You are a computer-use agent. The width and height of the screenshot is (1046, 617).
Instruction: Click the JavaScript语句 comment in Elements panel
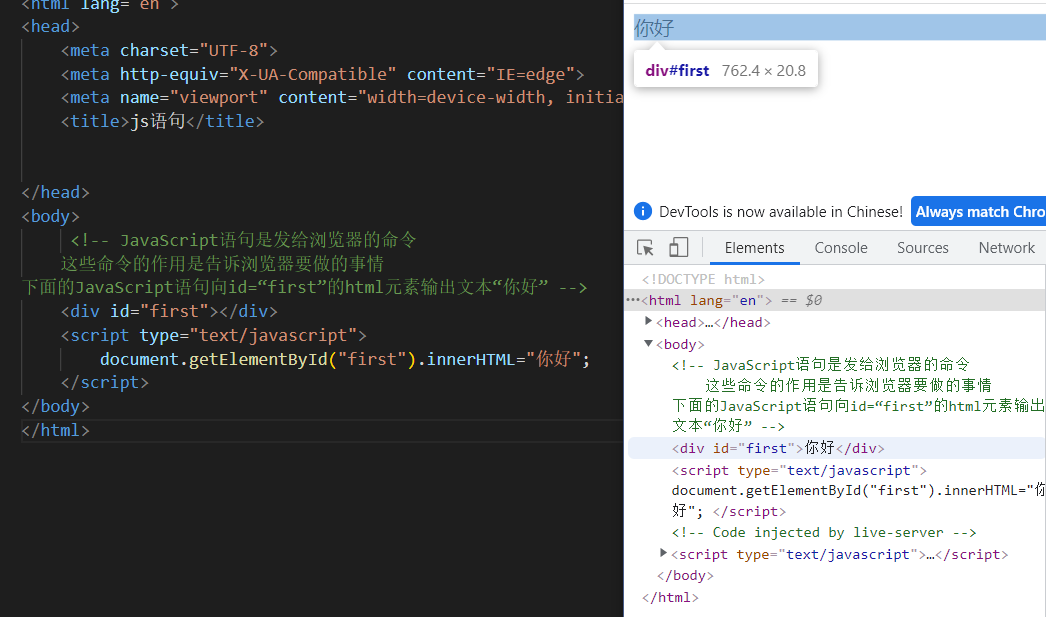click(858, 395)
